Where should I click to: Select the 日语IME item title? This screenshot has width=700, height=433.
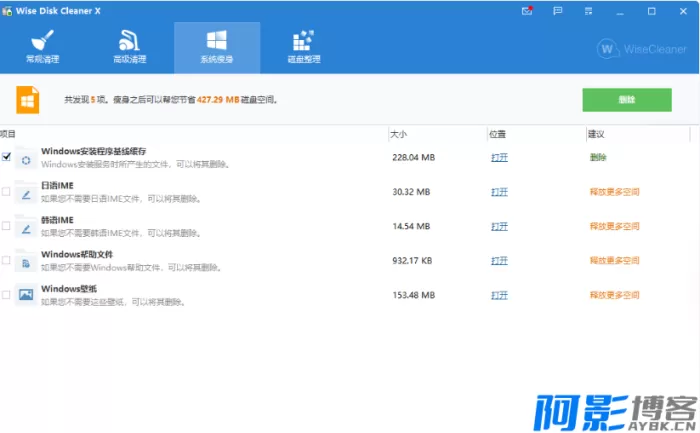click(x=57, y=186)
